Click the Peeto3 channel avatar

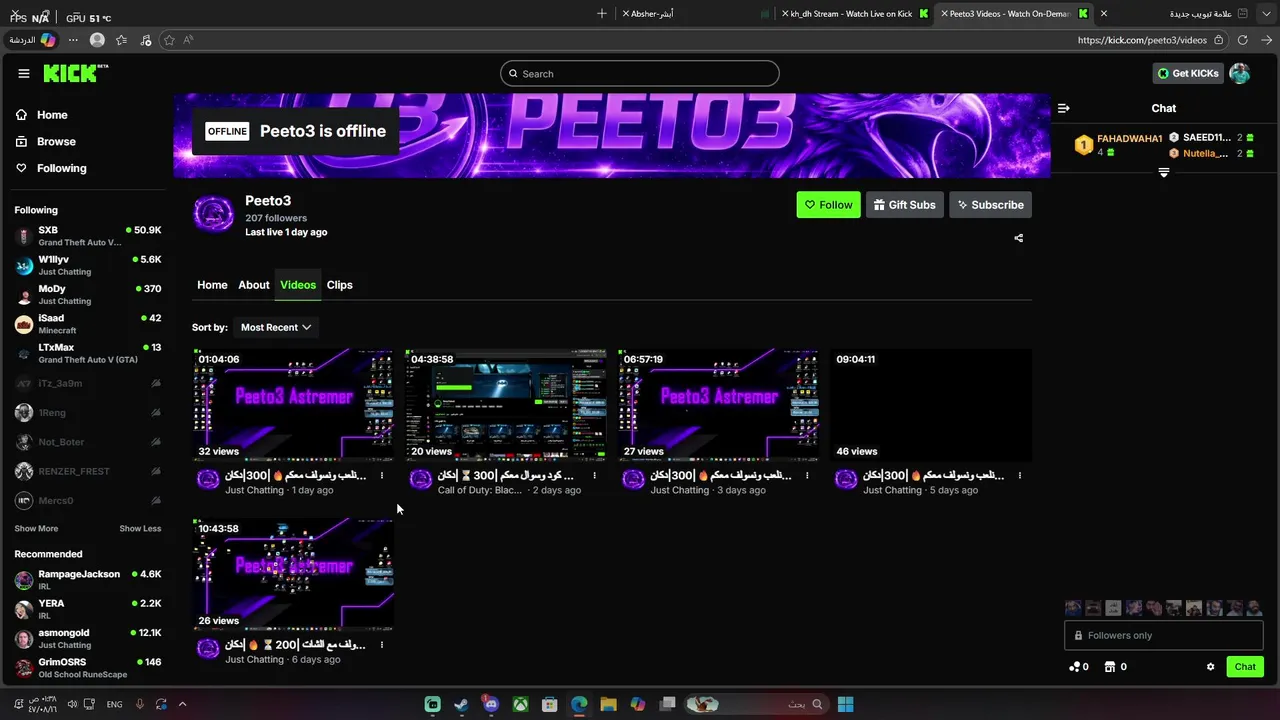[213, 214]
